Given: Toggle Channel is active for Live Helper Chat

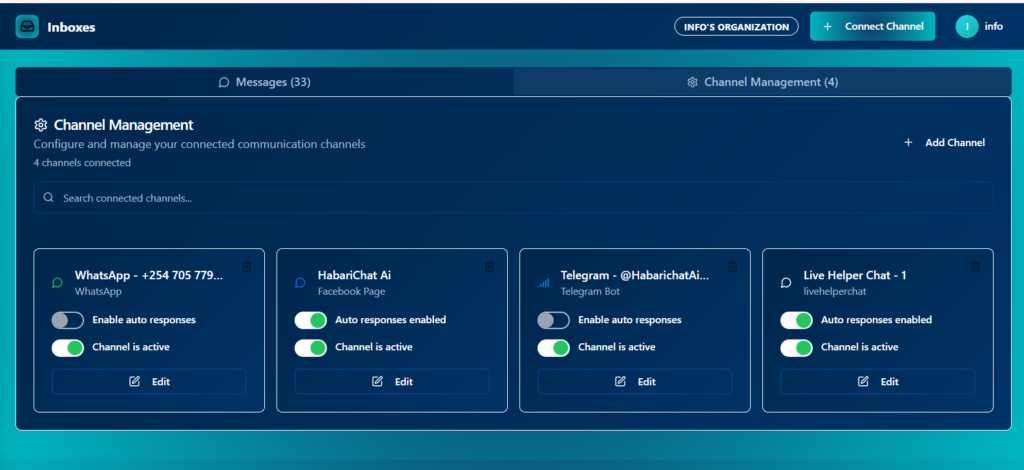Looking at the screenshot, I should [796, 348].
